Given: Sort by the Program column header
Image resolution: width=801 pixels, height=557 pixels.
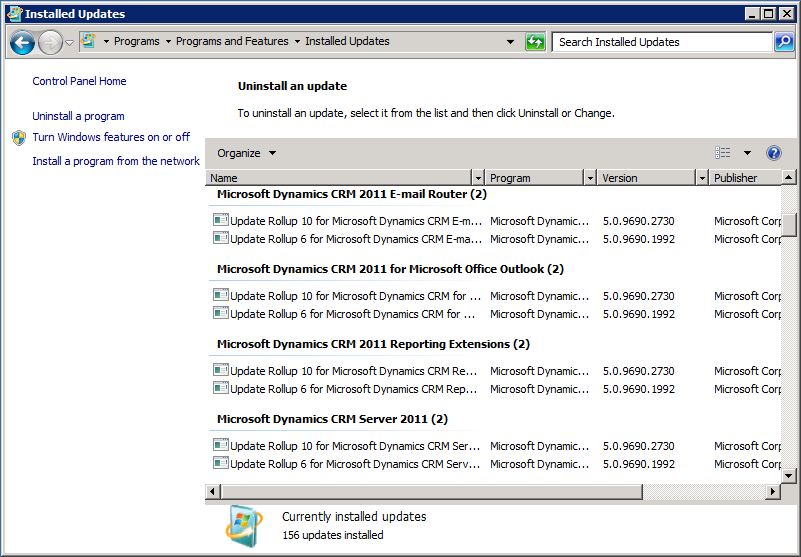Looking at the screenshot, I should pos(535,178).
